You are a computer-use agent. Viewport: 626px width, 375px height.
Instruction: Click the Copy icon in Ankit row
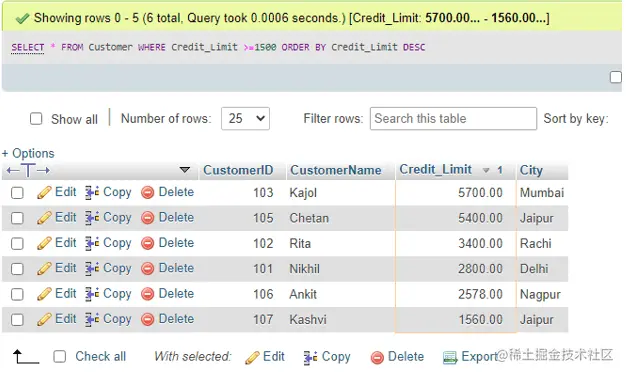pos(92,294)
